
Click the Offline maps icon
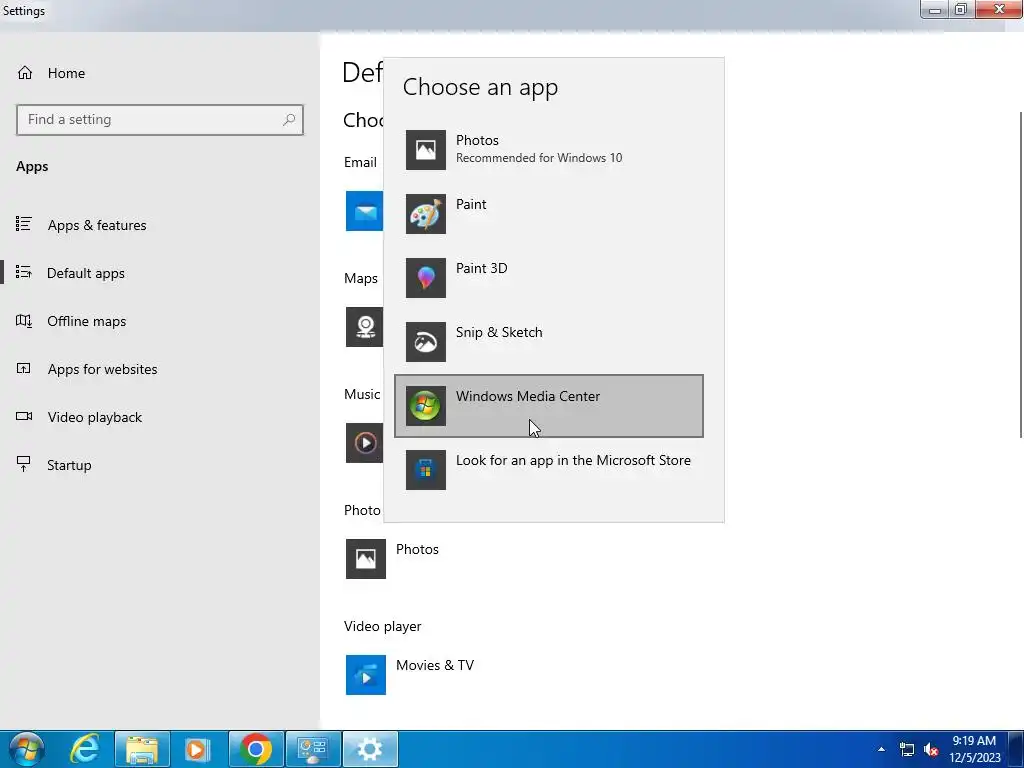click(24, 321)
